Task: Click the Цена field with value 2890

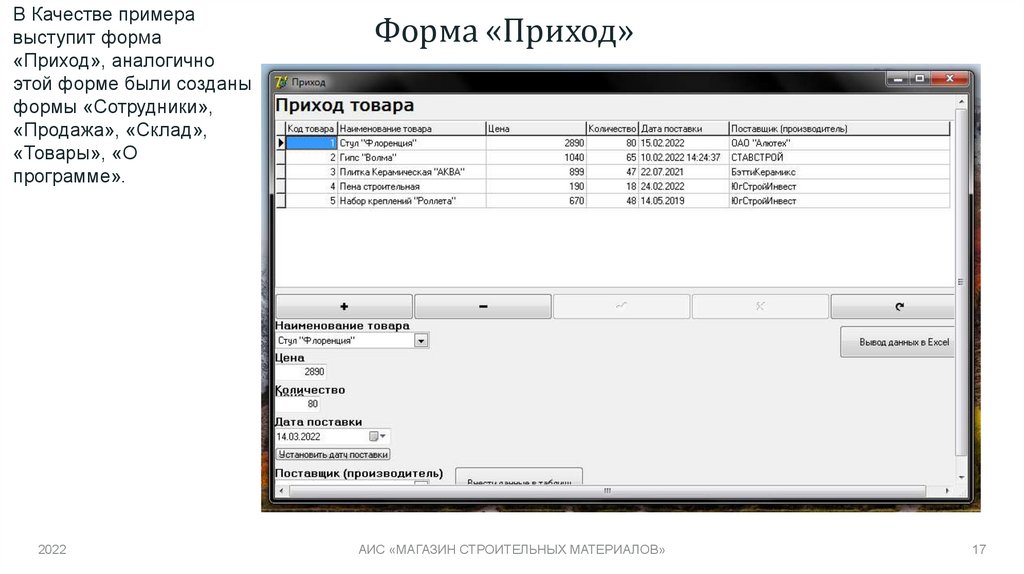Action: [301, 372]
